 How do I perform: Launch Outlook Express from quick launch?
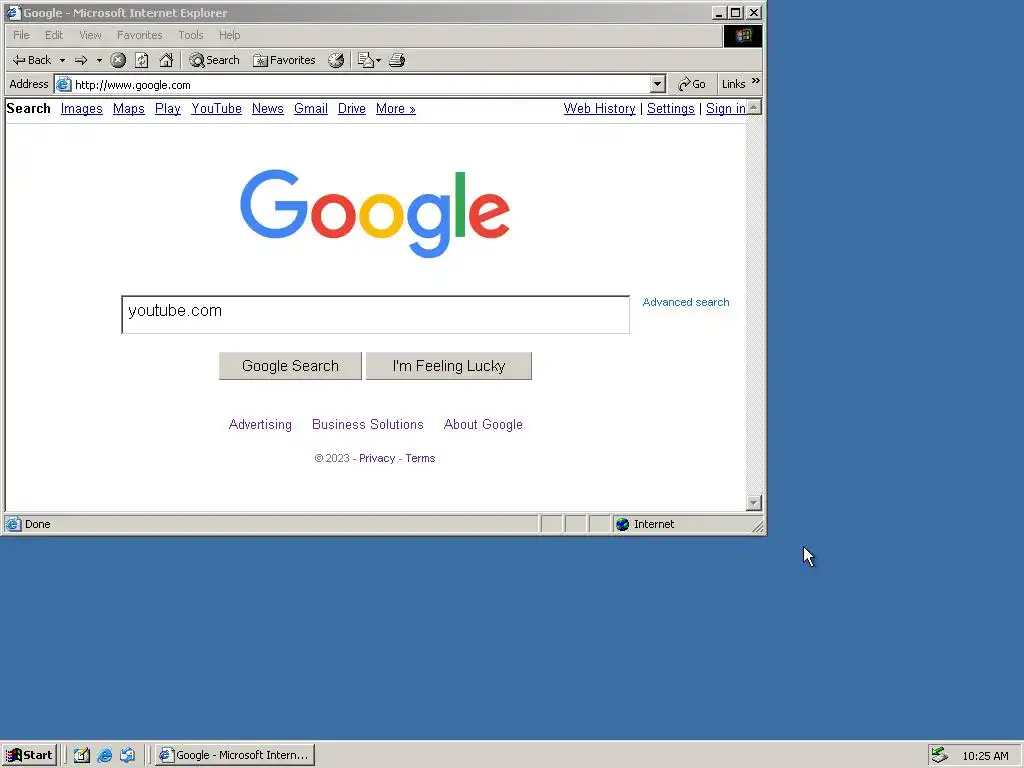(127, 755)
